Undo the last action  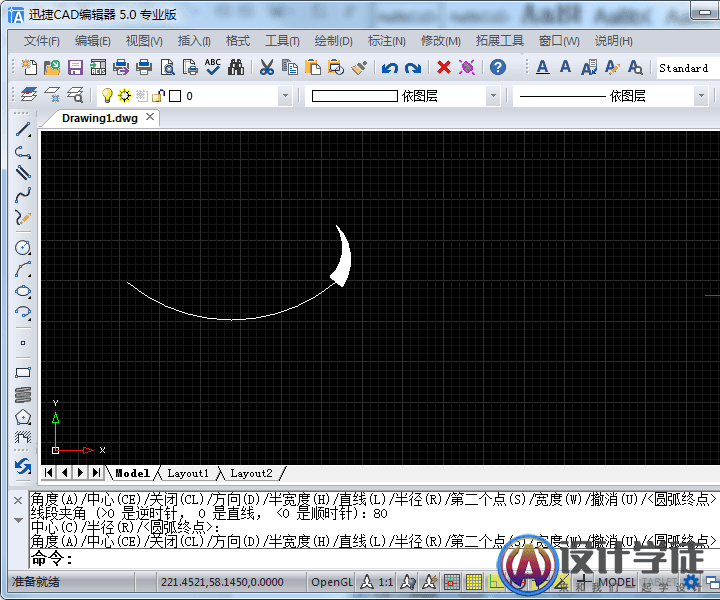click(x=390, y=68)
